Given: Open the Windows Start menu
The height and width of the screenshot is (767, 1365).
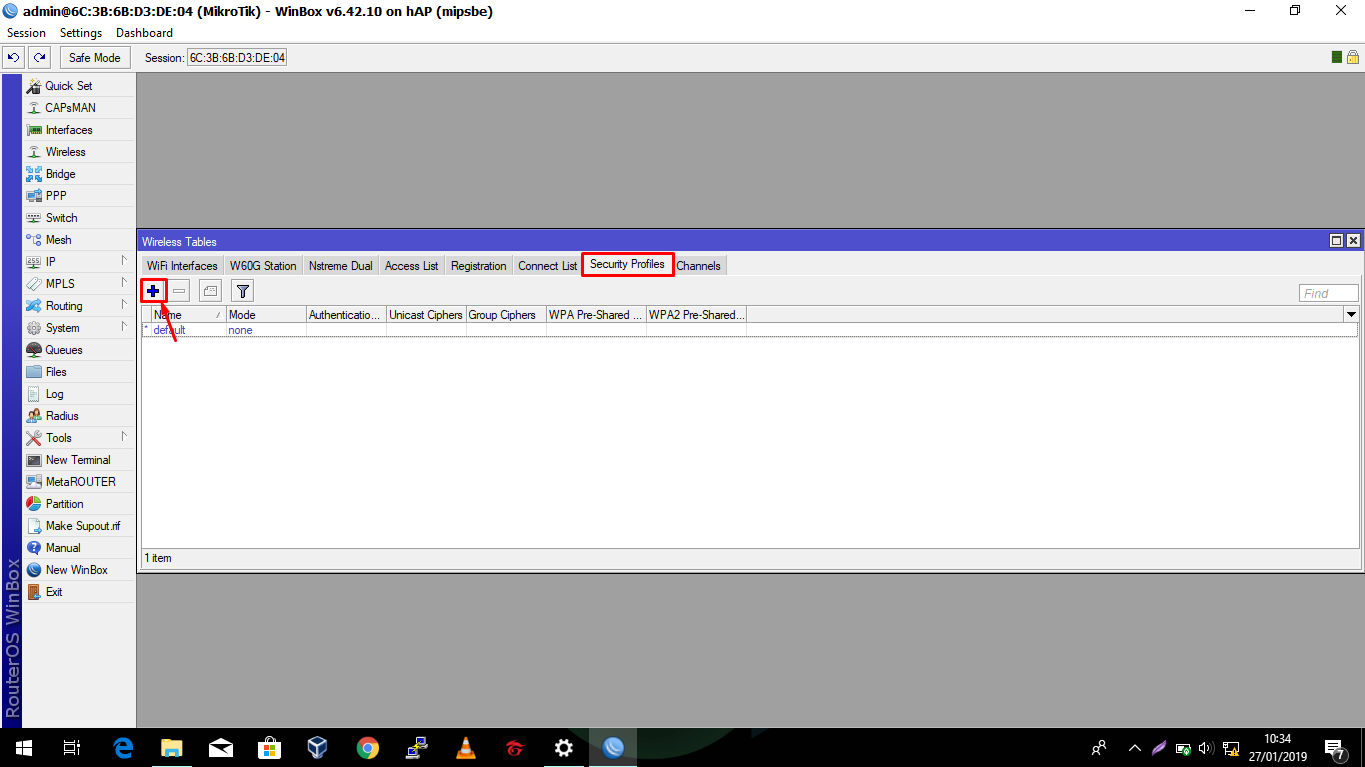Looking at the screenshot, I should tap(23, 747).
